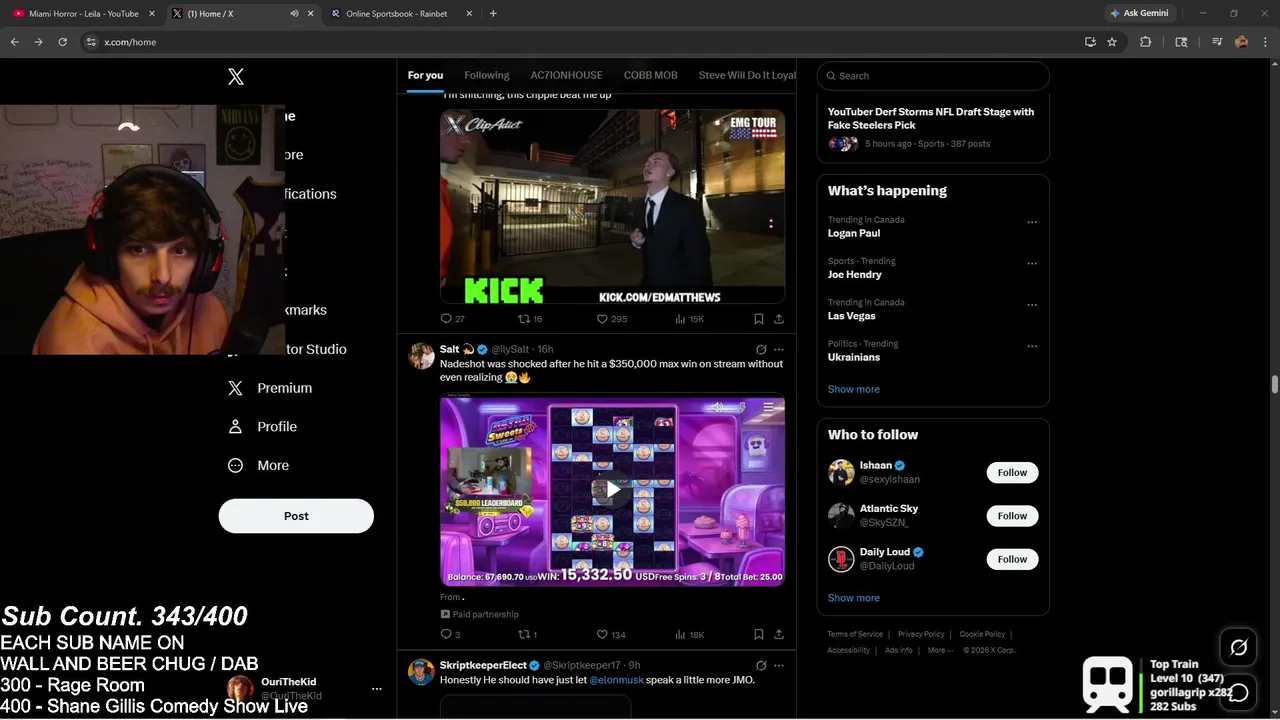1280x720 pixels.
Task: Repost the clip post with 16 reposts
Action: coord(530,319)
